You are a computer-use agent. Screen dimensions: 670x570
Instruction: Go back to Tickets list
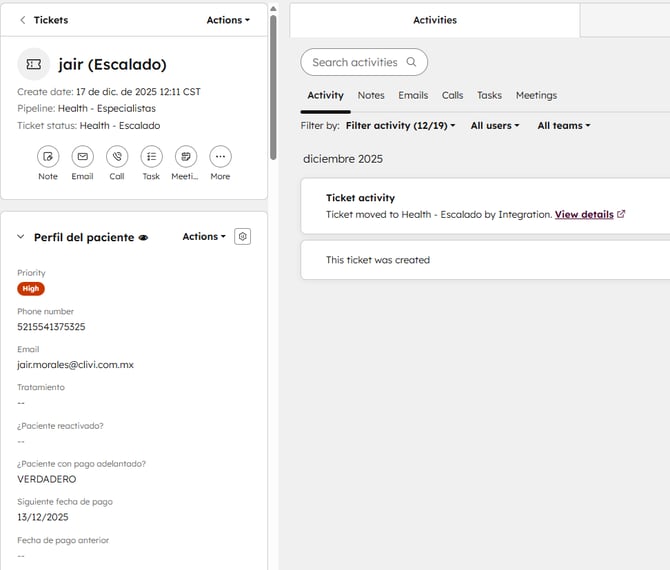(x=44, y=20)
